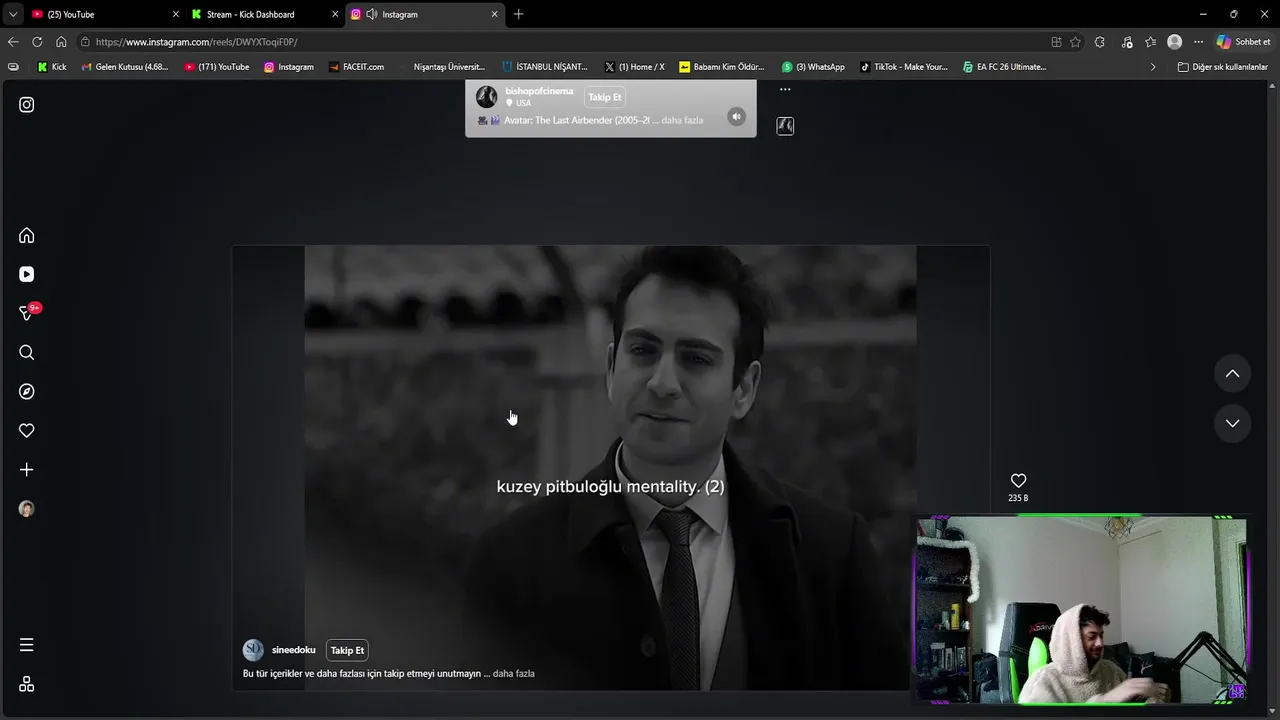Open (3) WhatsApp bookmark

[813, 67]
